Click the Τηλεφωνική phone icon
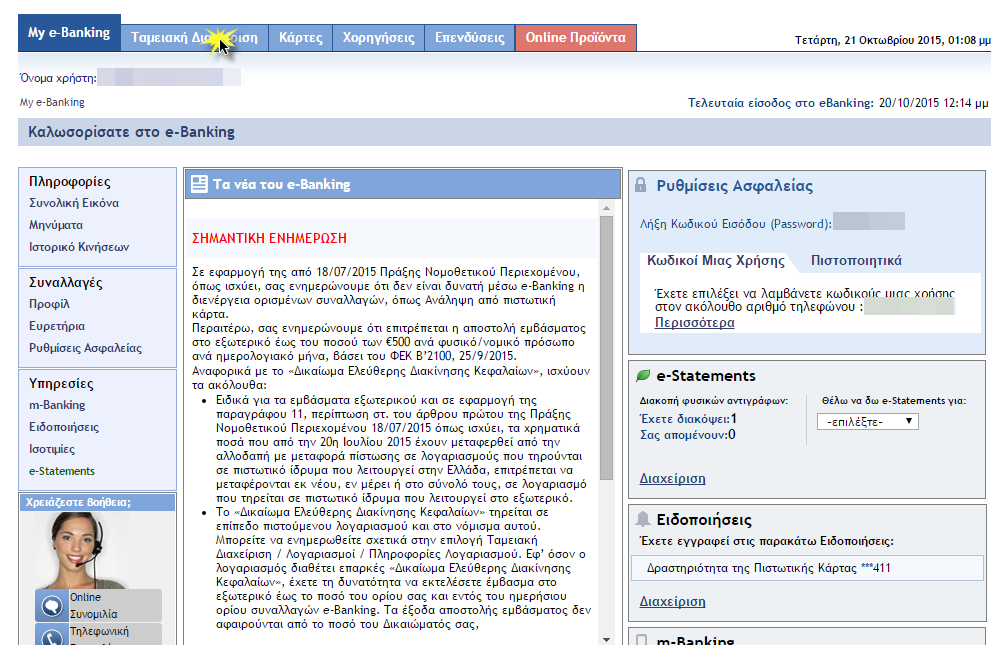Screen dimensions: 1004x645 click(51, 635)
